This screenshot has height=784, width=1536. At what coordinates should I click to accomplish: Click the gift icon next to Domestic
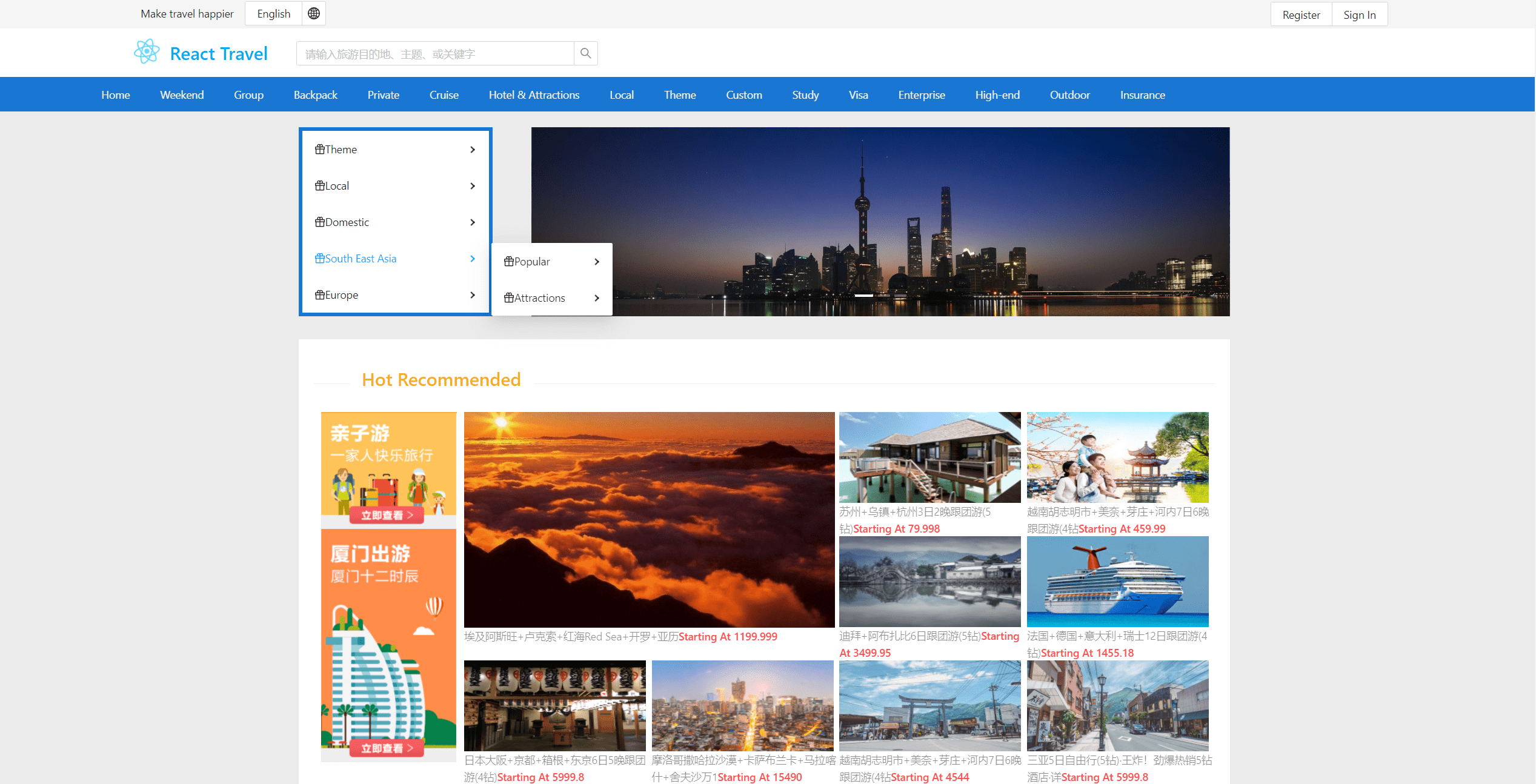pos(320,222)
